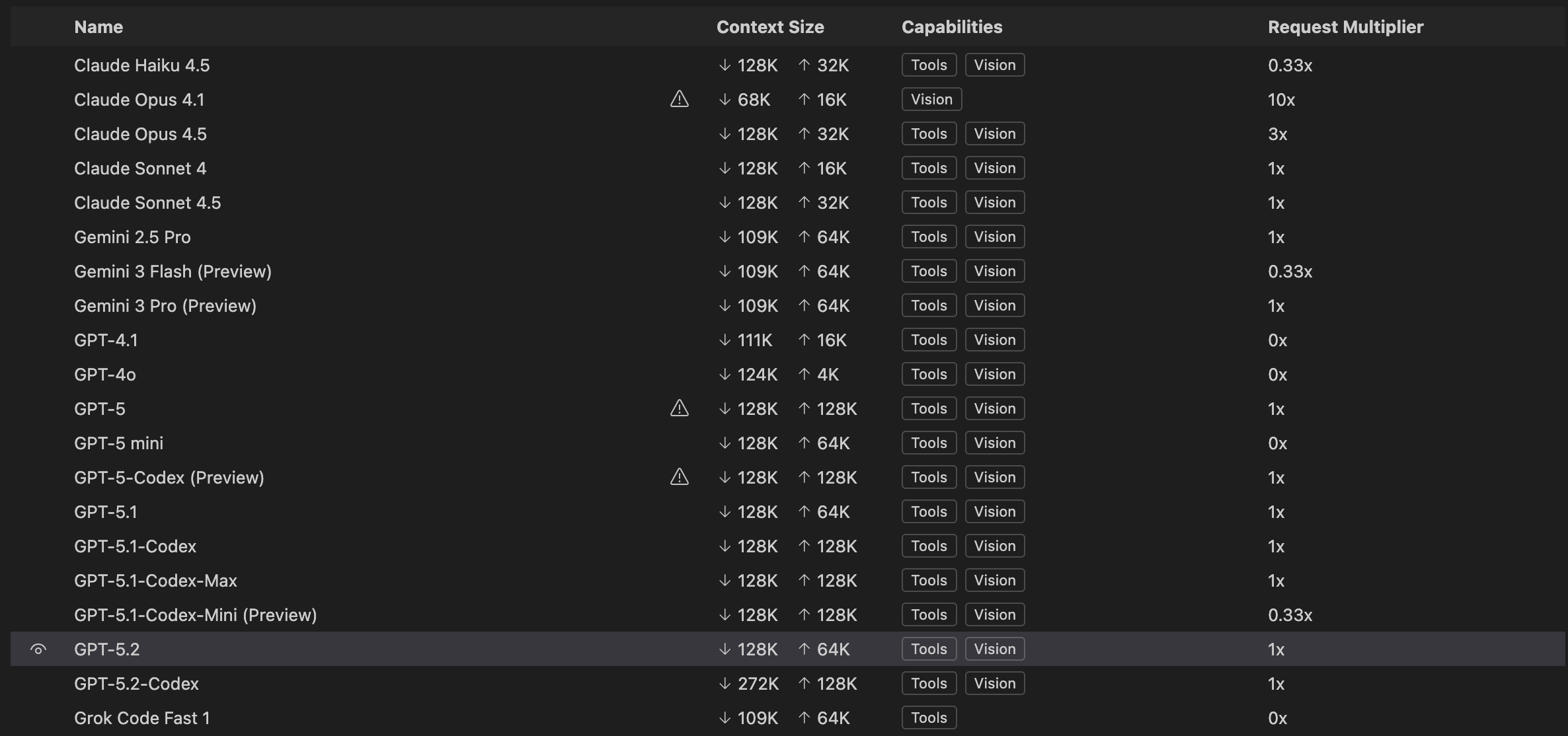The image size is (1568, 736).
Task: Select the Grok Code Fast 1 model name
Action: [142, 718]
